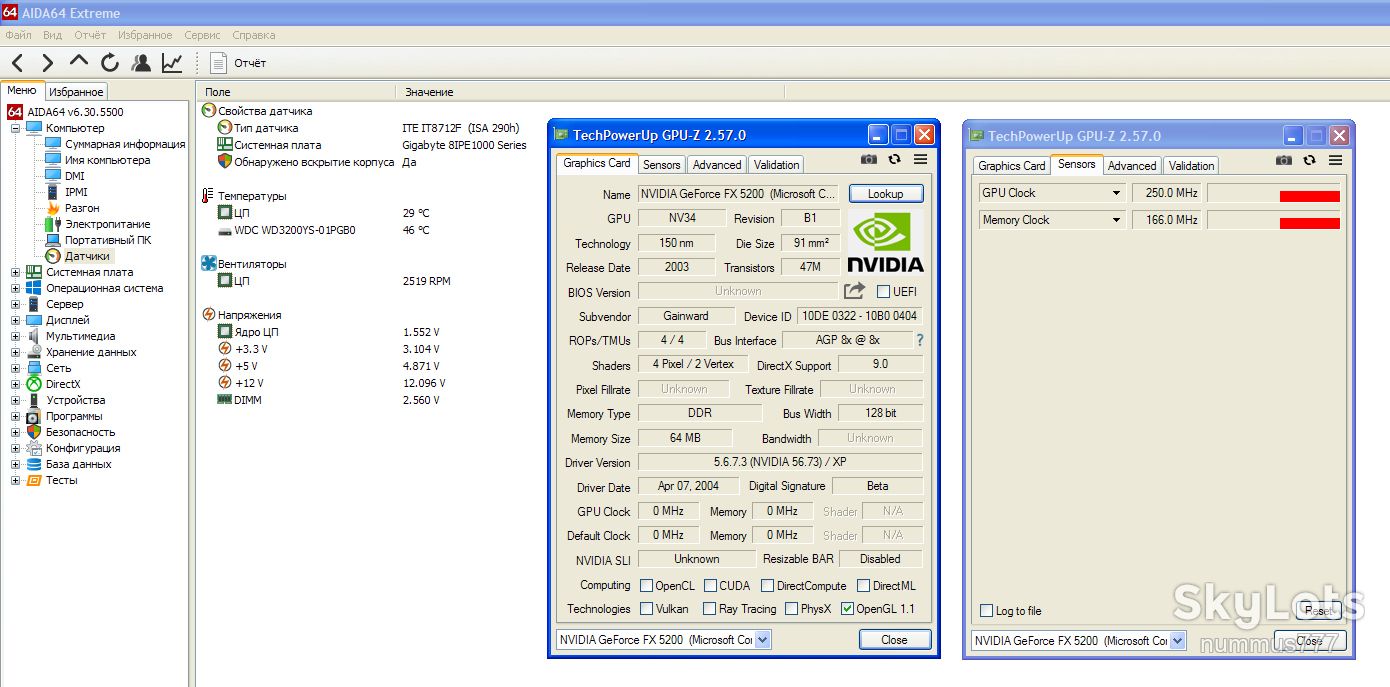Expand the Системная плата tree node
The height and width of the screenshot is (687, 1390).
click(15, 272)
